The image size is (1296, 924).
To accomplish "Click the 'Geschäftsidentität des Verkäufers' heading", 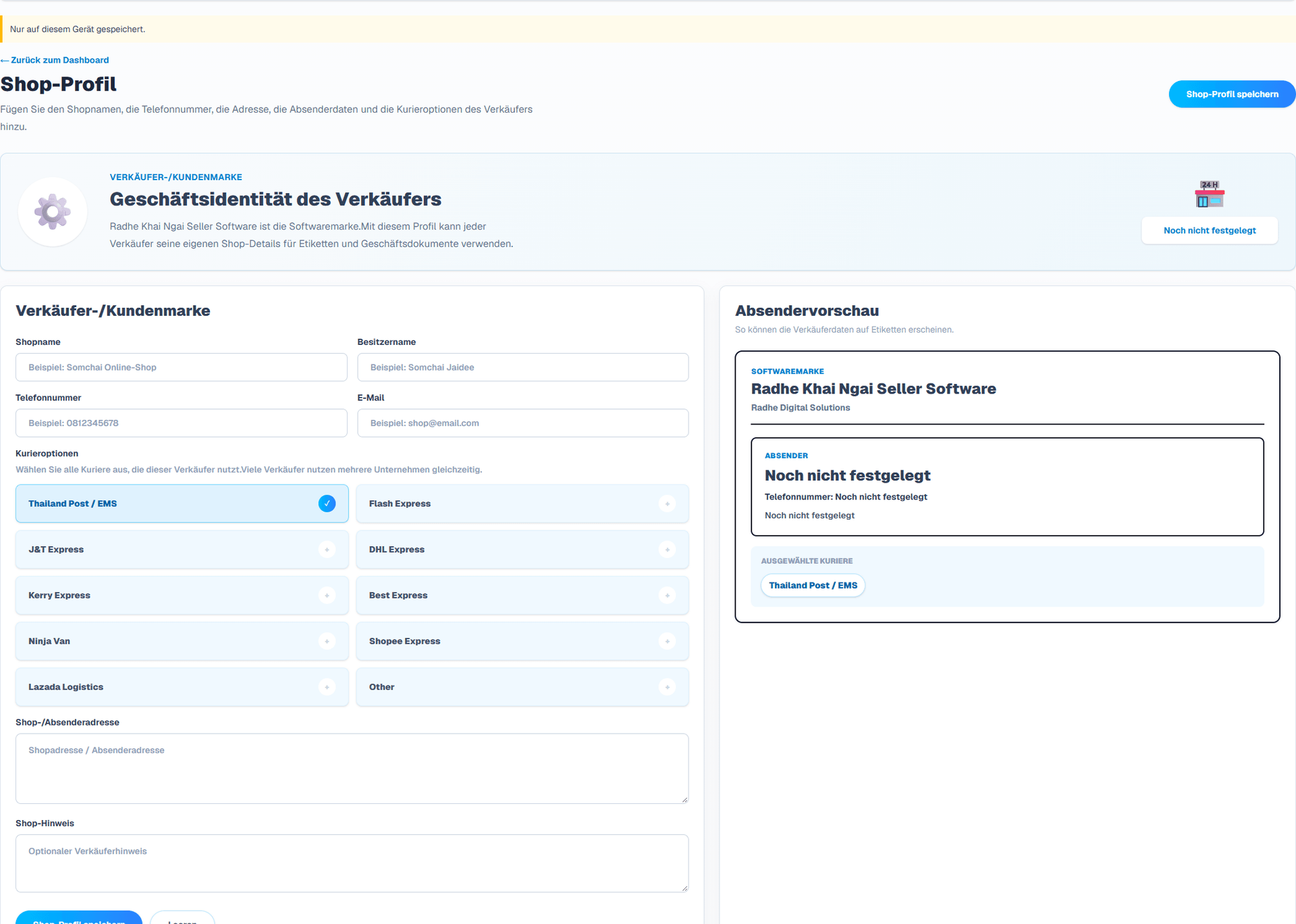I will [x=275, y=199].
